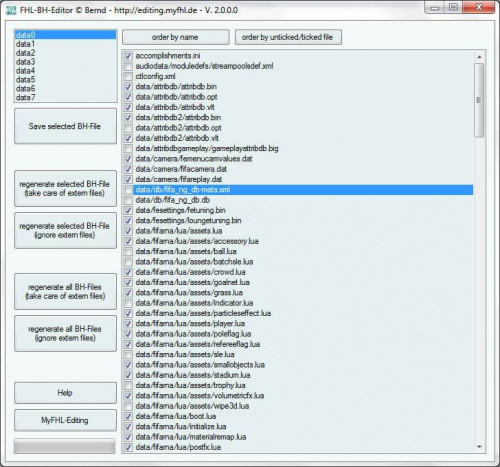The width and height of the screenshot is (500, 467).
Task: Tick the ctlconfig.xml checkbox
Action: [x=128, y=76]
